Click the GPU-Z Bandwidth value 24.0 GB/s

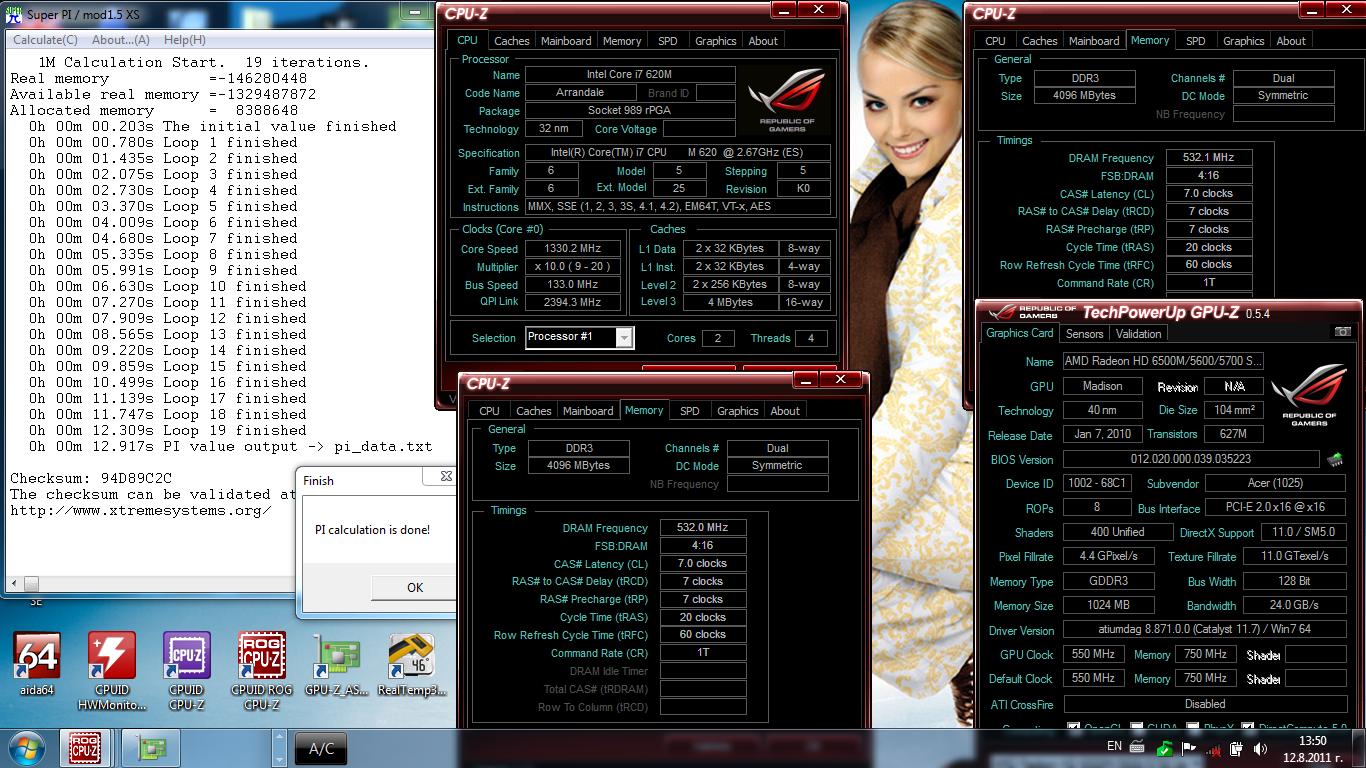[x=1293, y=605]
